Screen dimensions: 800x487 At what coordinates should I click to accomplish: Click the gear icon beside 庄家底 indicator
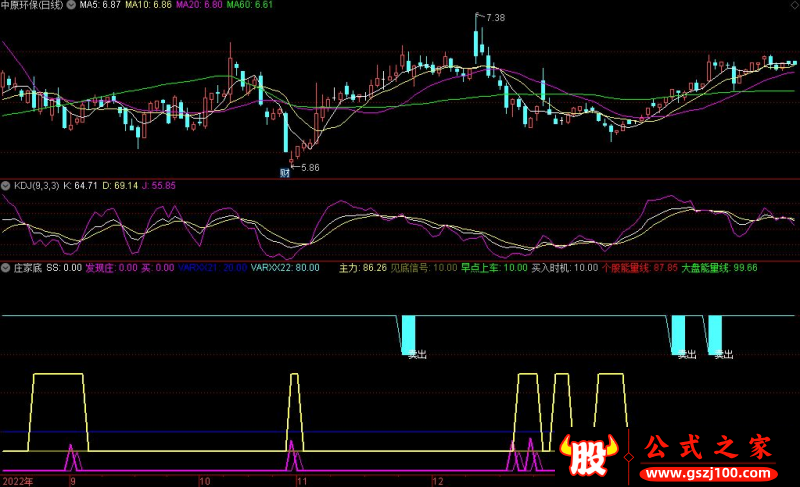click(x=6, y=268)
